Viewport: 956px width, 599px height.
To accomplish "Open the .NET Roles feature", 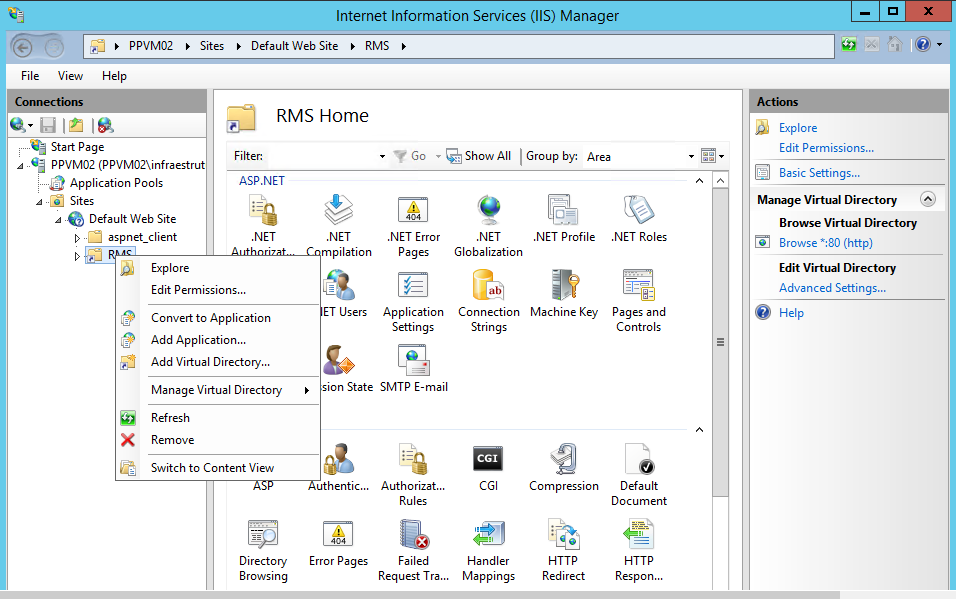I will pyautogui.click(x=638, y=218).
